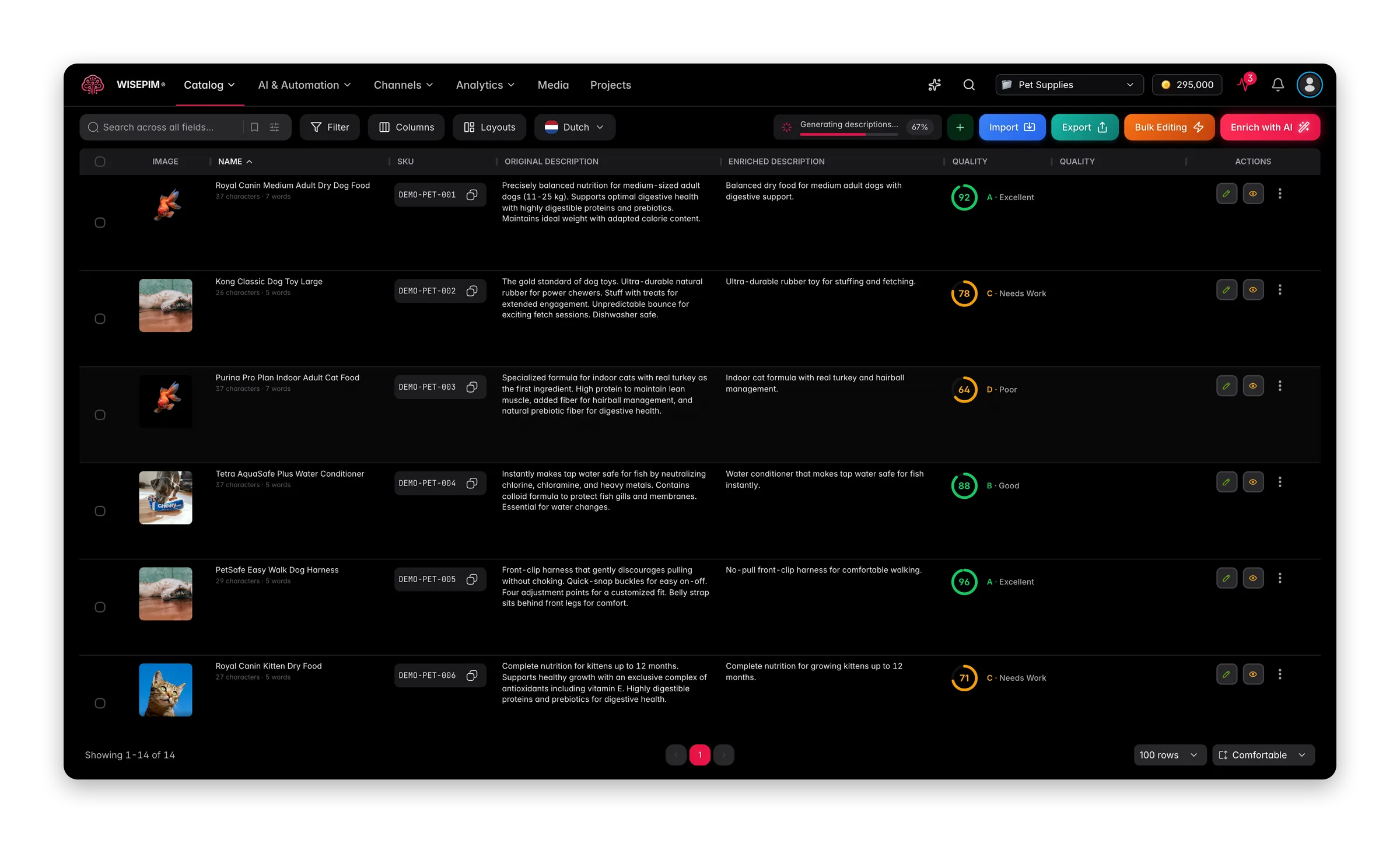Preview Purina Pro Plan via eye icon
This screenshot has width=1400, height=843.
pos(1253,386)
